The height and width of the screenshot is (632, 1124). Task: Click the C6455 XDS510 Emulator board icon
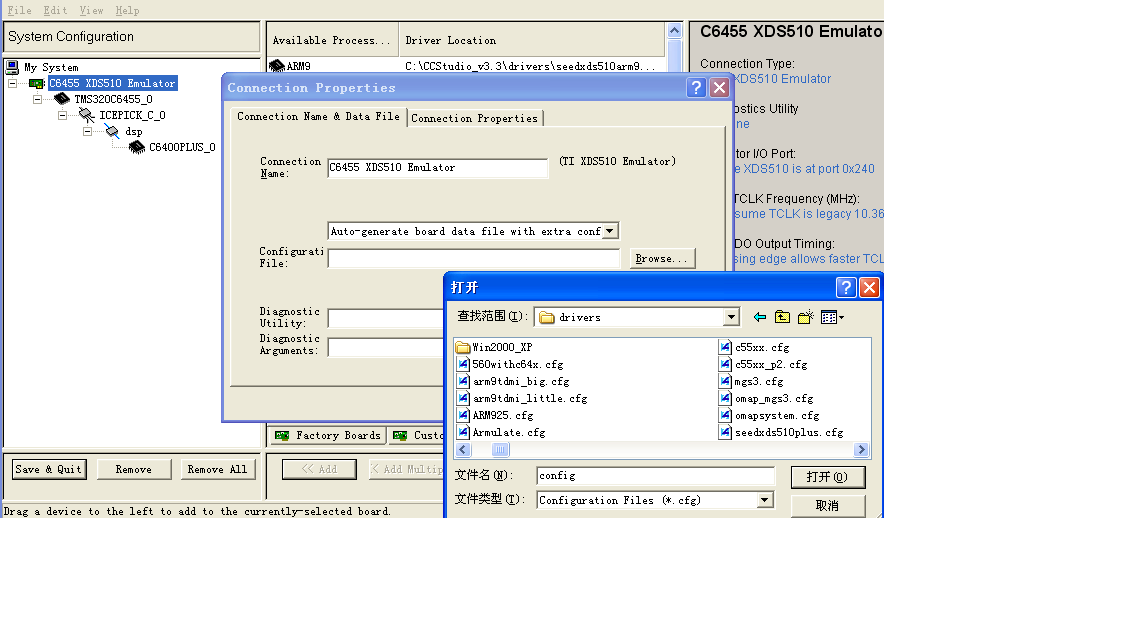coord(37,84)
